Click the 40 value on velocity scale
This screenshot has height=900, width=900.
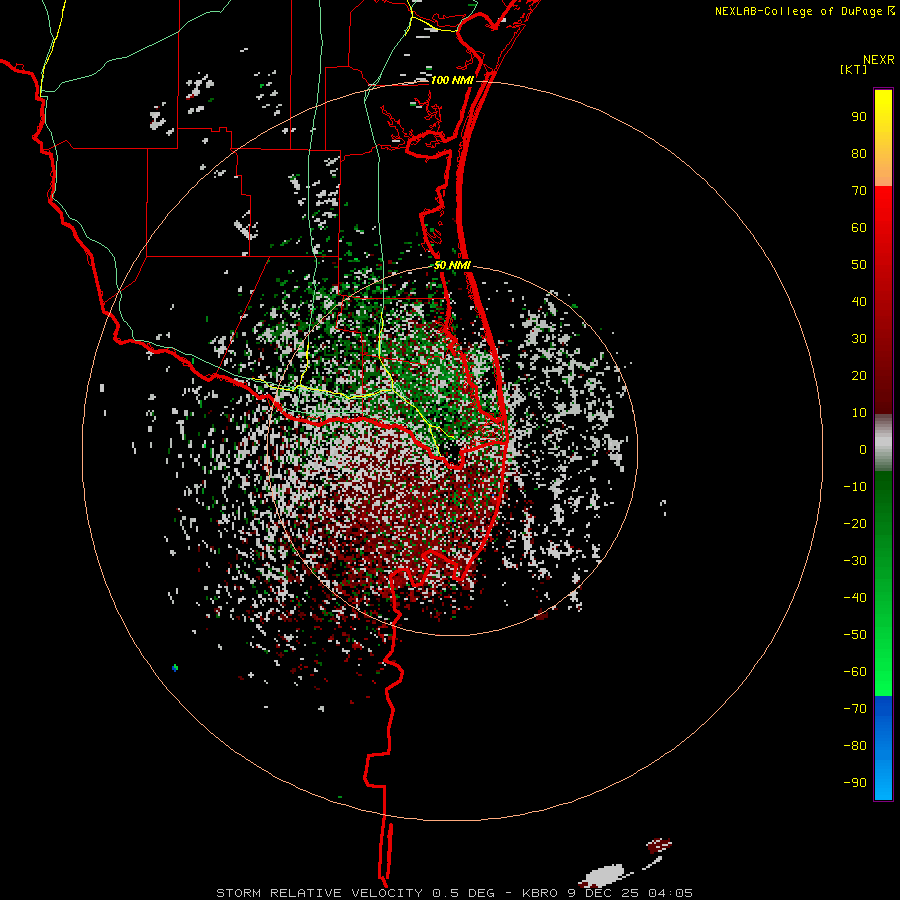(859, 302)
